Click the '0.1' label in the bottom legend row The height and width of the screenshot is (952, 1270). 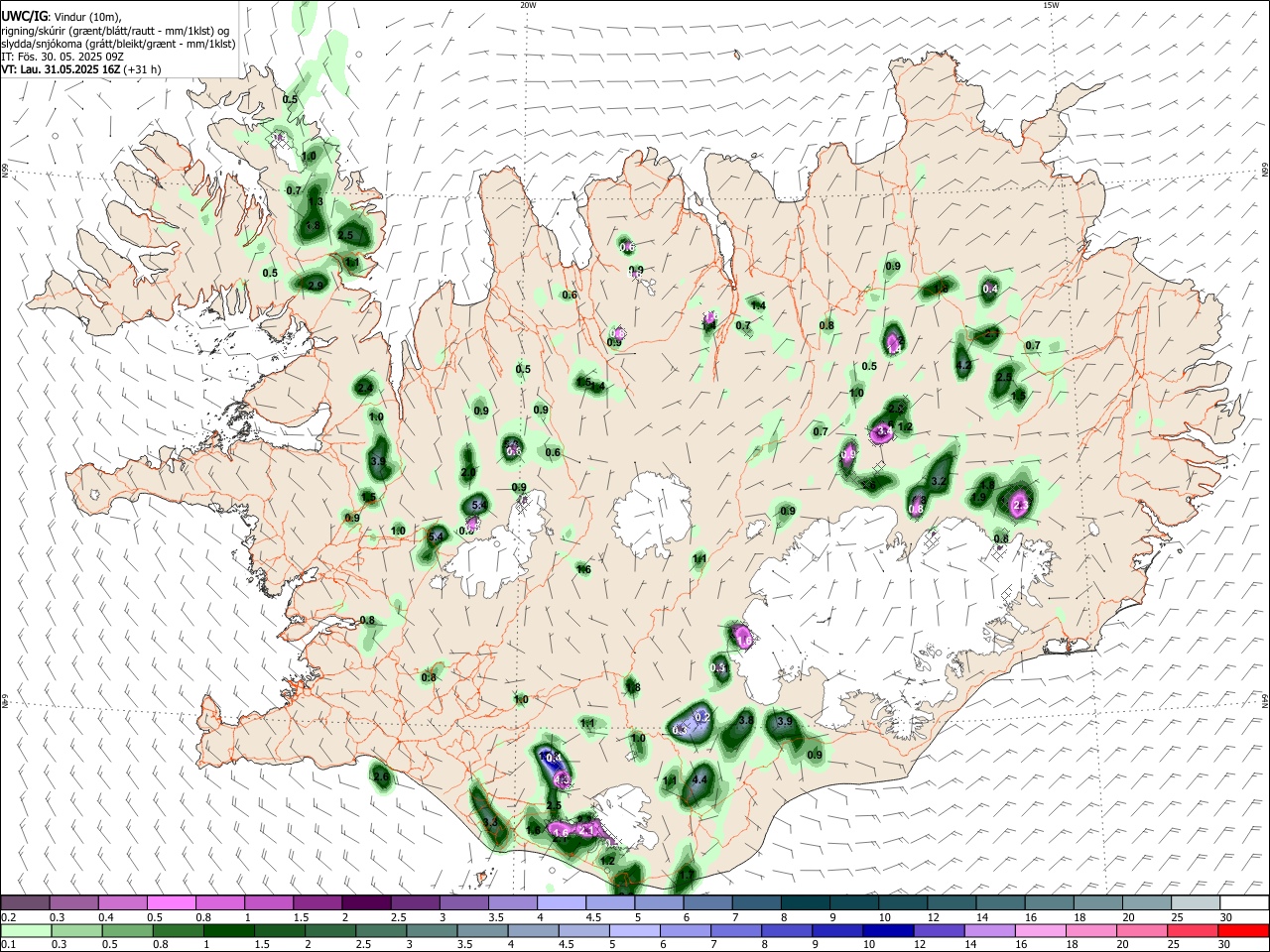(8, 945)
